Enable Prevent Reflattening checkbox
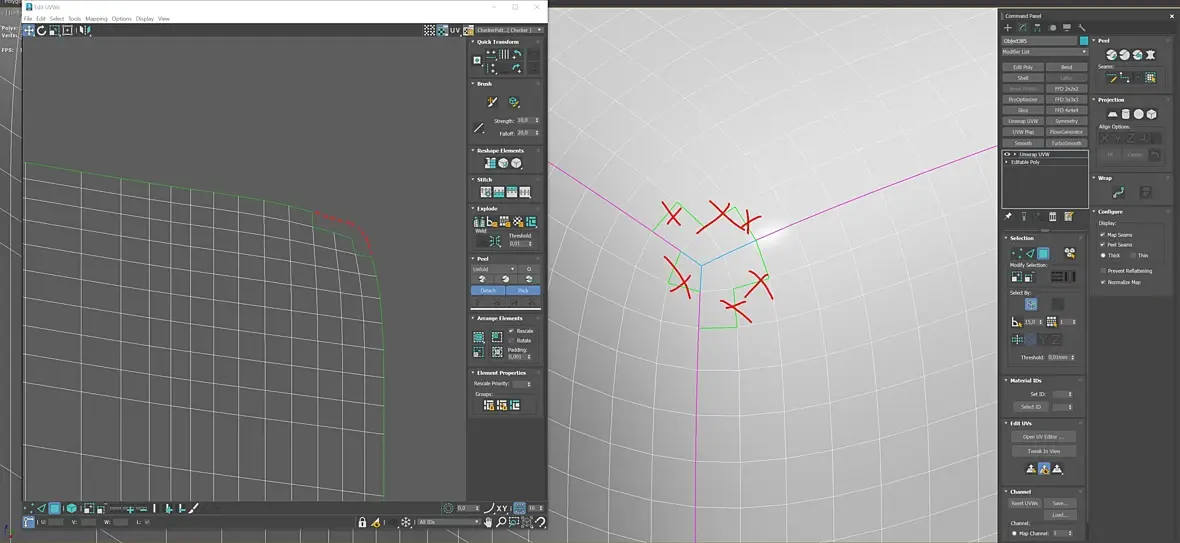Screen dimensions: 1180x543 pos(1103,271)
